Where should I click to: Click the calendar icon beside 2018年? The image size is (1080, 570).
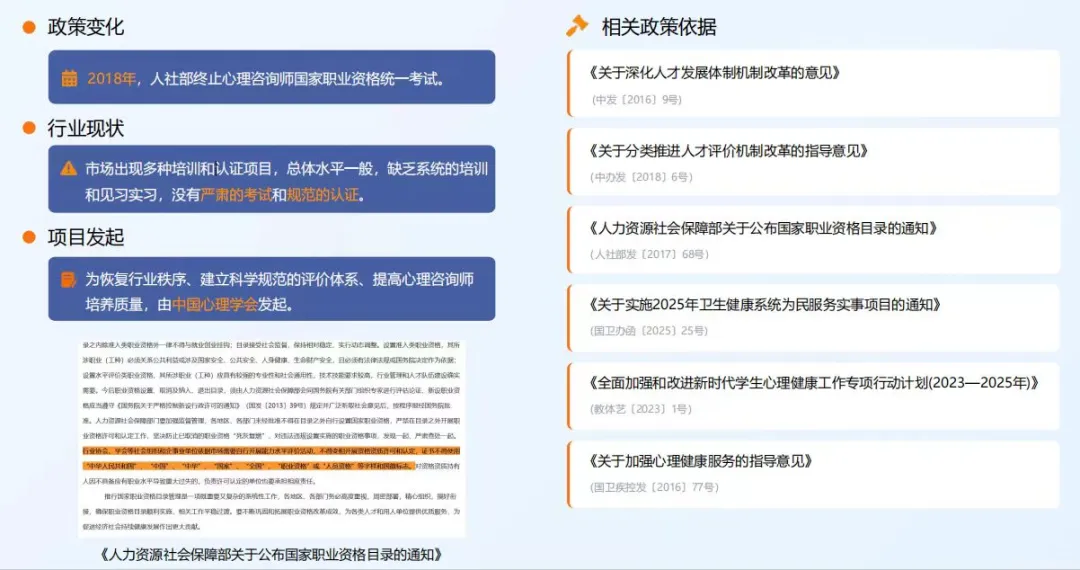pyautogui.click(x=70, y=78)
